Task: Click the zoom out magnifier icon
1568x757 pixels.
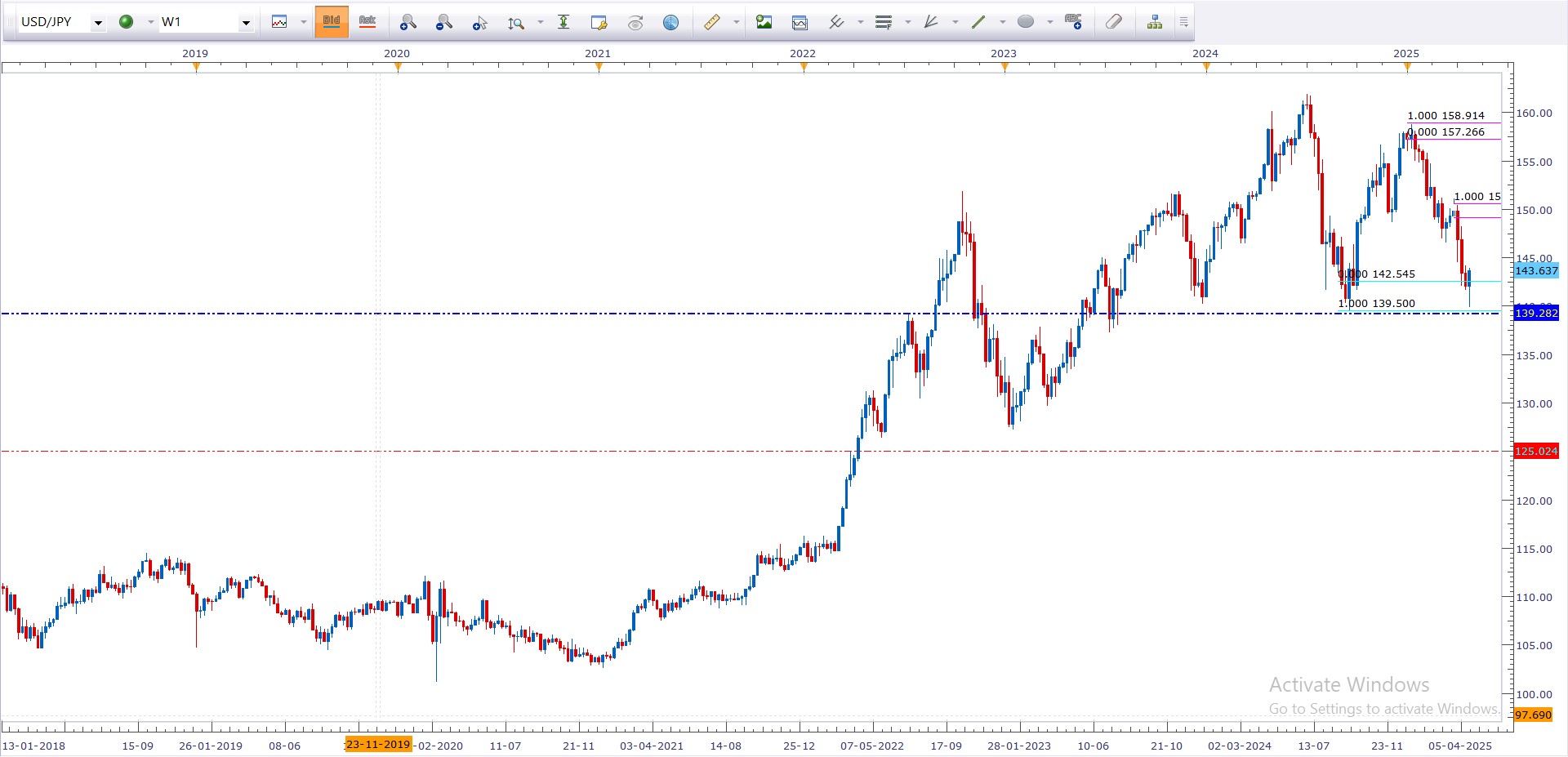Action: [443, 23]
